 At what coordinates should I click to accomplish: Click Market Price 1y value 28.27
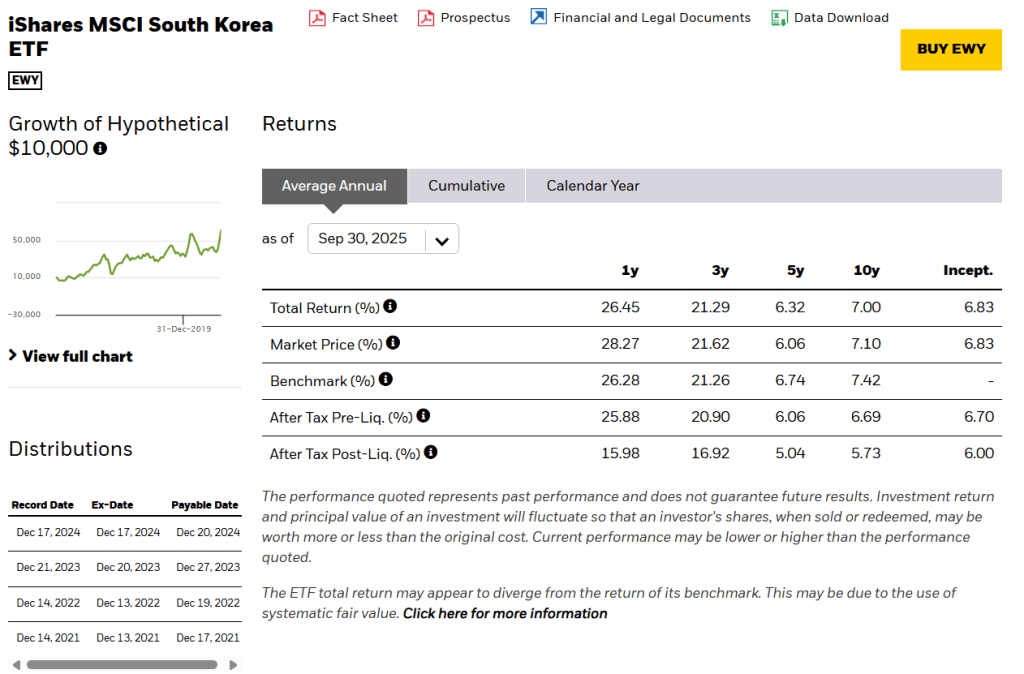[x=620, y=344]
